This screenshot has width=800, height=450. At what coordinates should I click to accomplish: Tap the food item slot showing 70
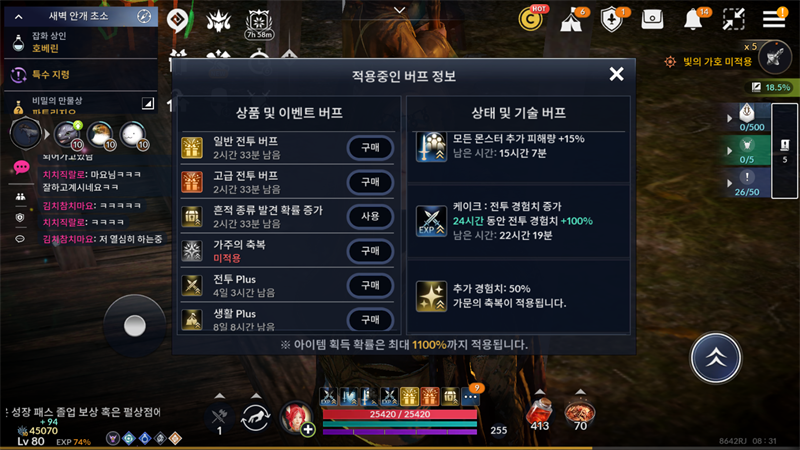tap(580, 414)
